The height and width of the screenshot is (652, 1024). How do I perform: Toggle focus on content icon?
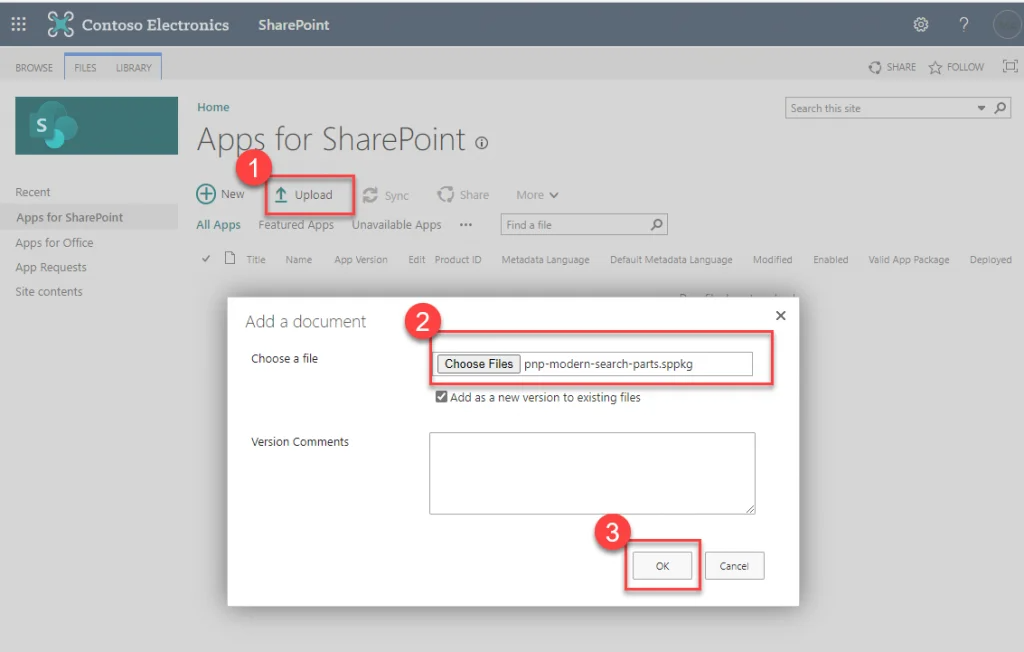coord(1010,66)
